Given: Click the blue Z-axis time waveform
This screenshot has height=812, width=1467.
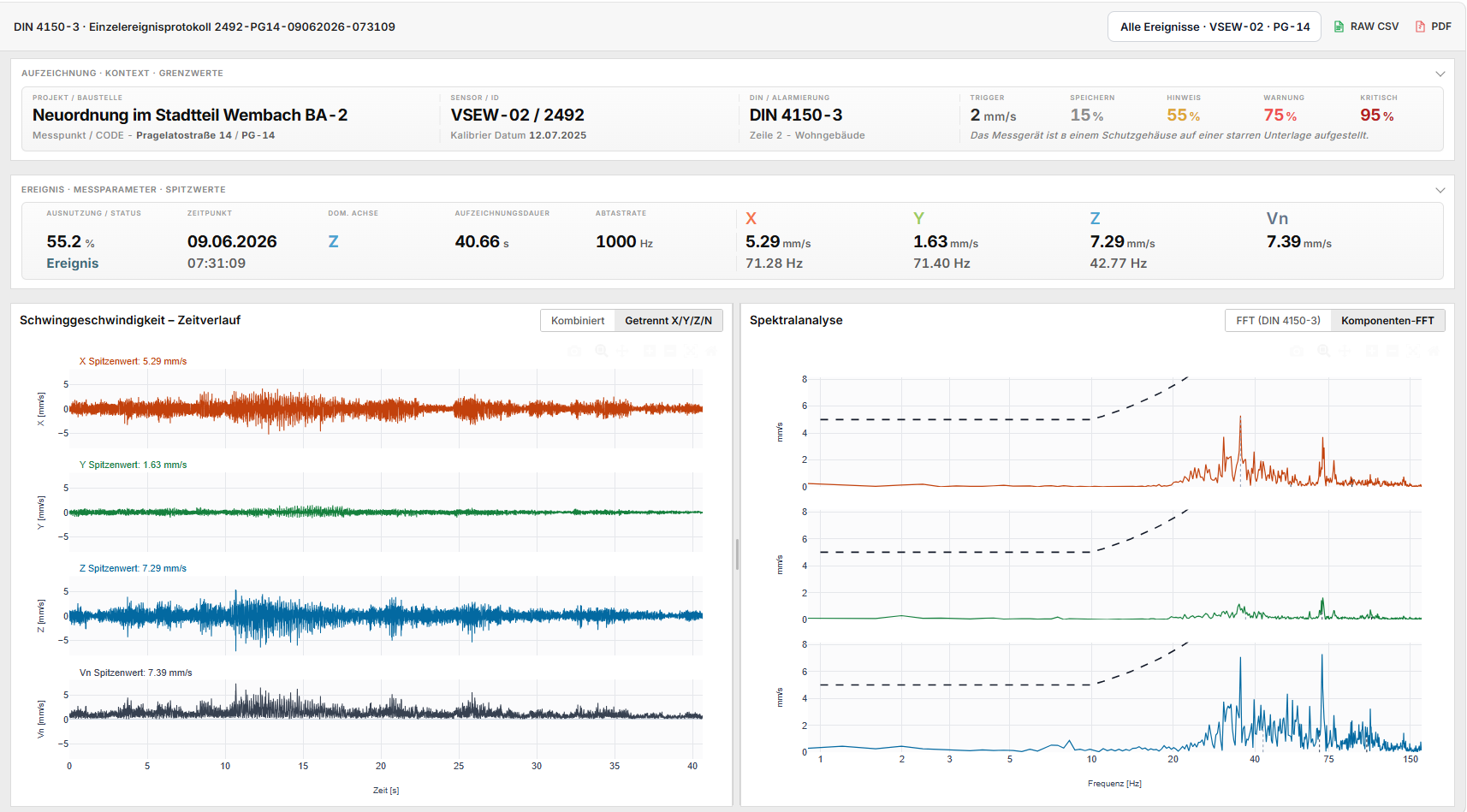Looking at the screenshot, I should 385,615.
